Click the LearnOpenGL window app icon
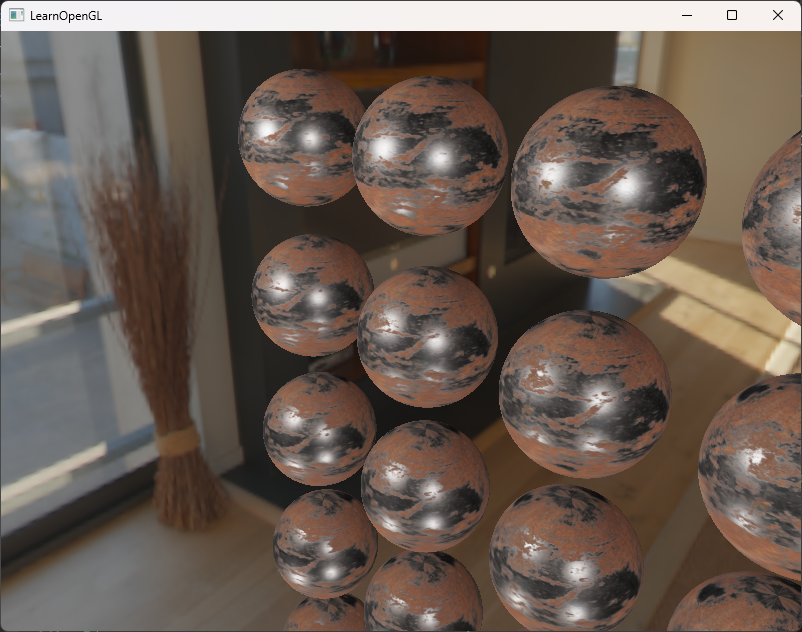Screen dimensions: 802x632 [16, 15]
